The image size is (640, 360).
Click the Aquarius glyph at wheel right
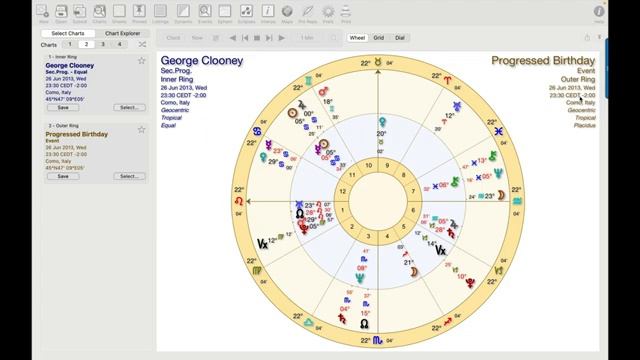[x=517, y=201]
